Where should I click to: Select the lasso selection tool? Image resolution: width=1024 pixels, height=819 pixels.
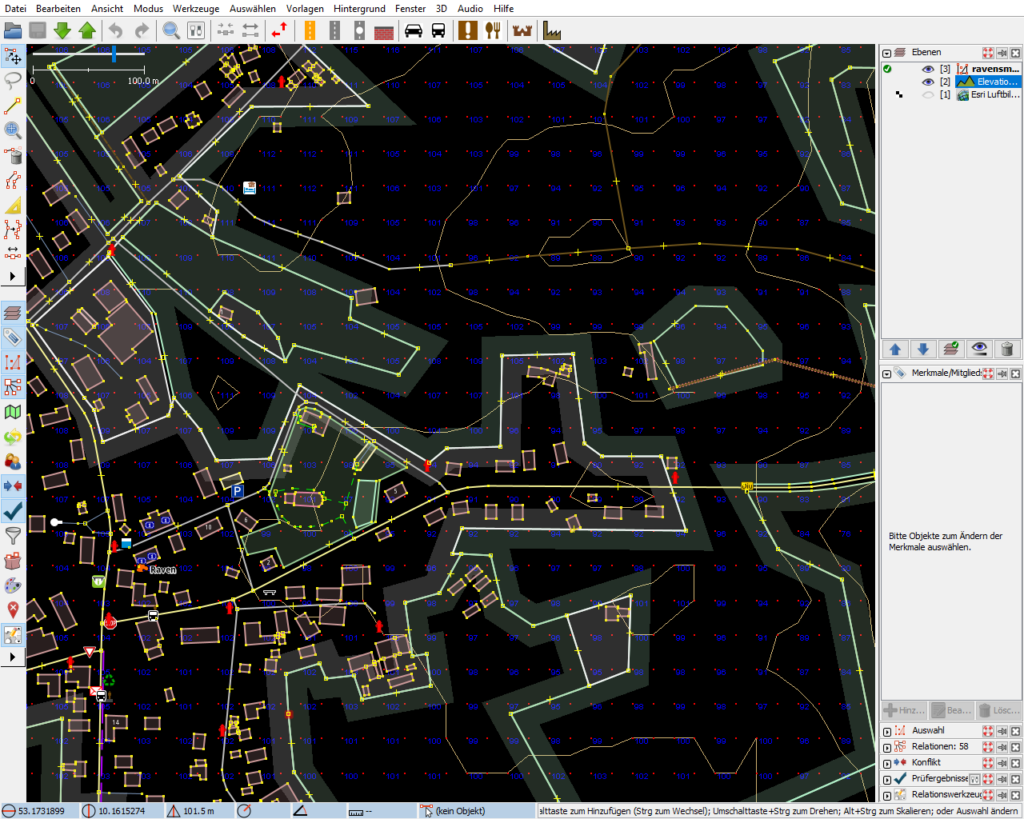(x=12, y=81)
